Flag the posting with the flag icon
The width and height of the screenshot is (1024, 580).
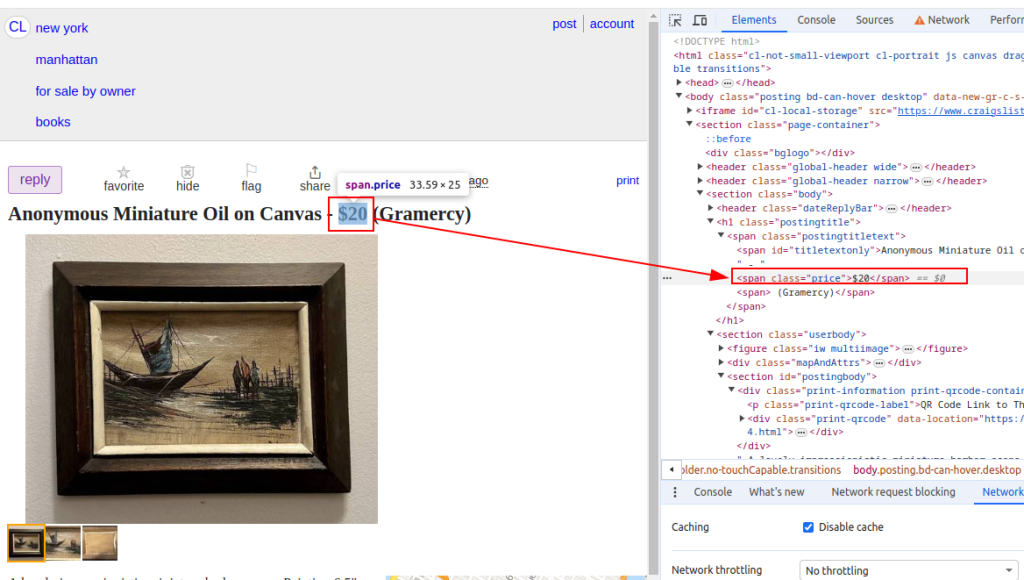tap(251, 171)
